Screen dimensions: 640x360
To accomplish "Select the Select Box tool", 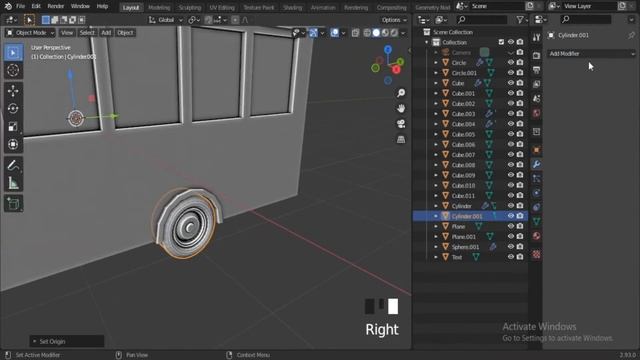I will click(x=13, y=53).
